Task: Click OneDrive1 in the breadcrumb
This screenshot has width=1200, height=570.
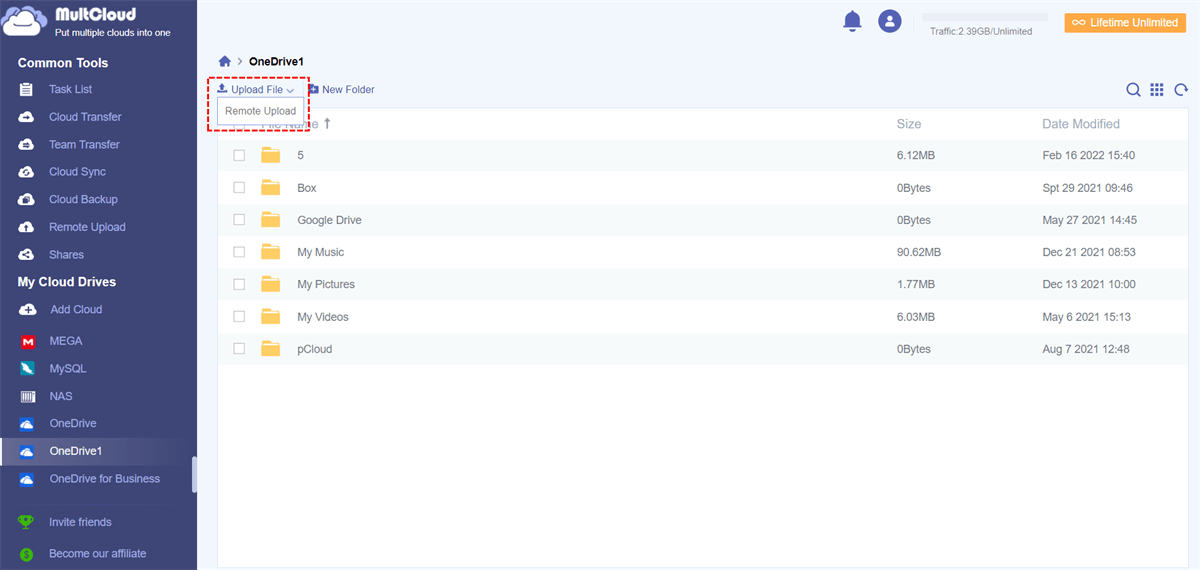Action: coord(276,62)
